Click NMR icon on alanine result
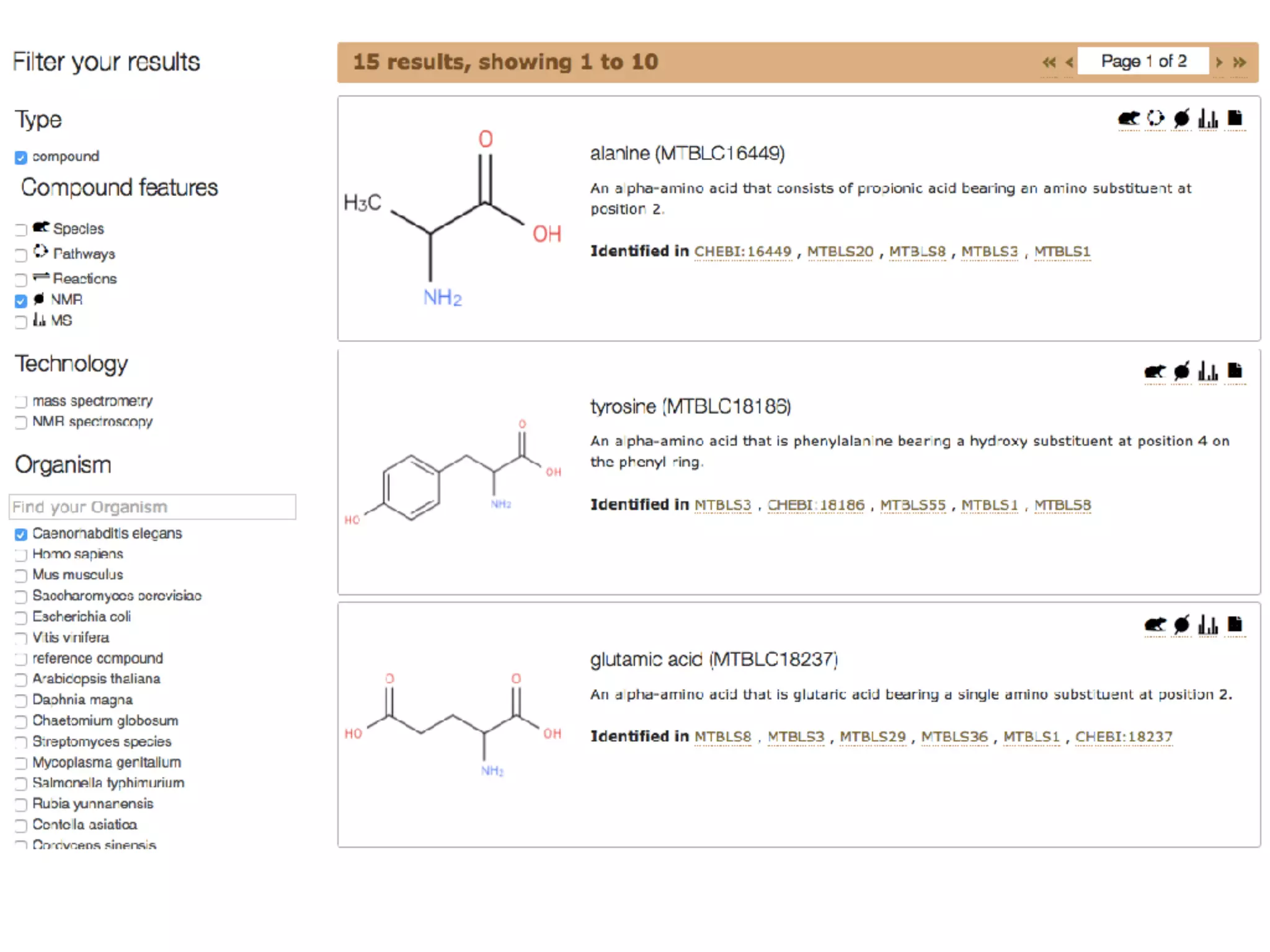1270x952 pixels. point(1182,118)
